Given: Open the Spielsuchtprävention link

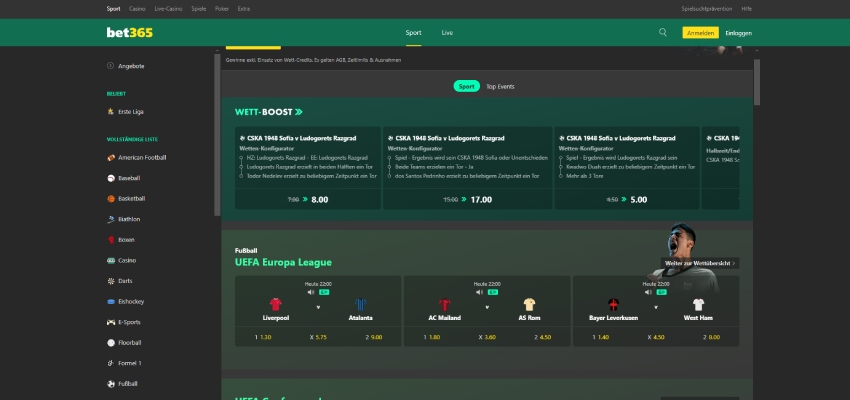Looking at the screenshot, I should 706,9.
